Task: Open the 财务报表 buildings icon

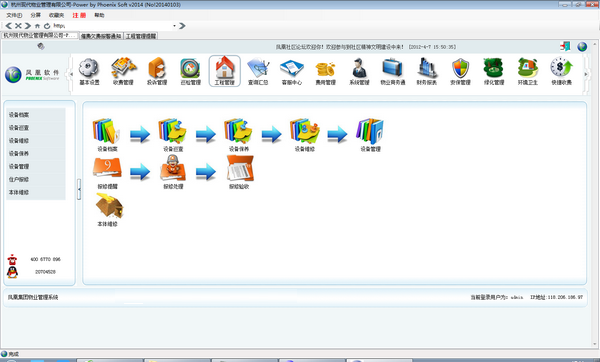Action: [x=426, y=68]
